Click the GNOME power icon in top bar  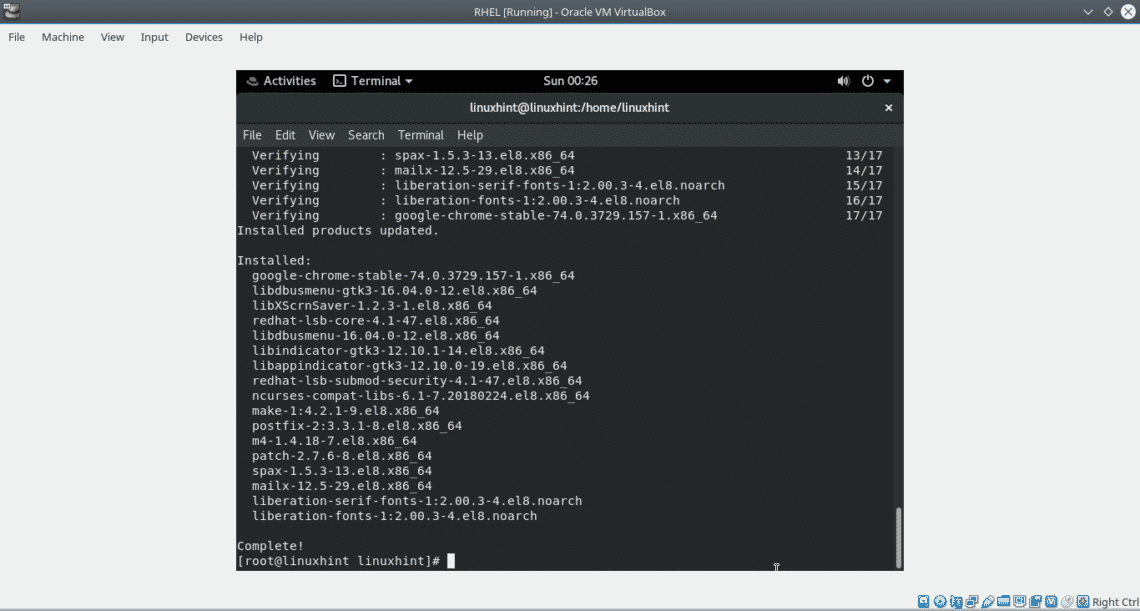tap(867, 81)
